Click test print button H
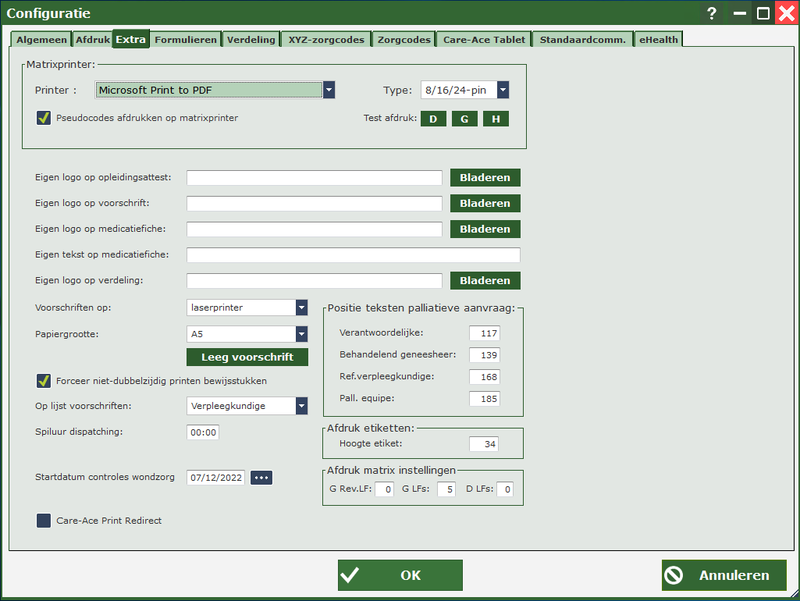800x601 pixels. click(496, 119)
